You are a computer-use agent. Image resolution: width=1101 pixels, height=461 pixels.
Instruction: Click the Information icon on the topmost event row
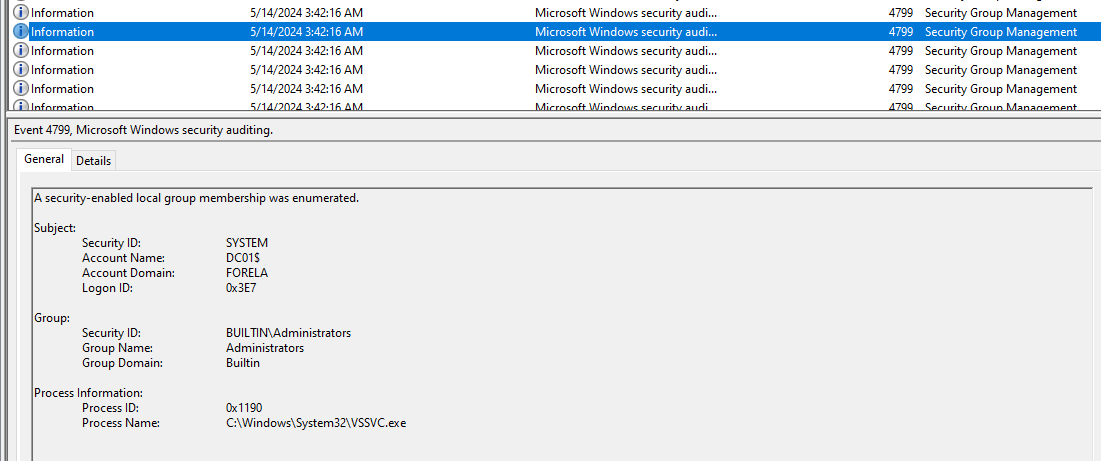pyautogui.click(x=21, y=13)
